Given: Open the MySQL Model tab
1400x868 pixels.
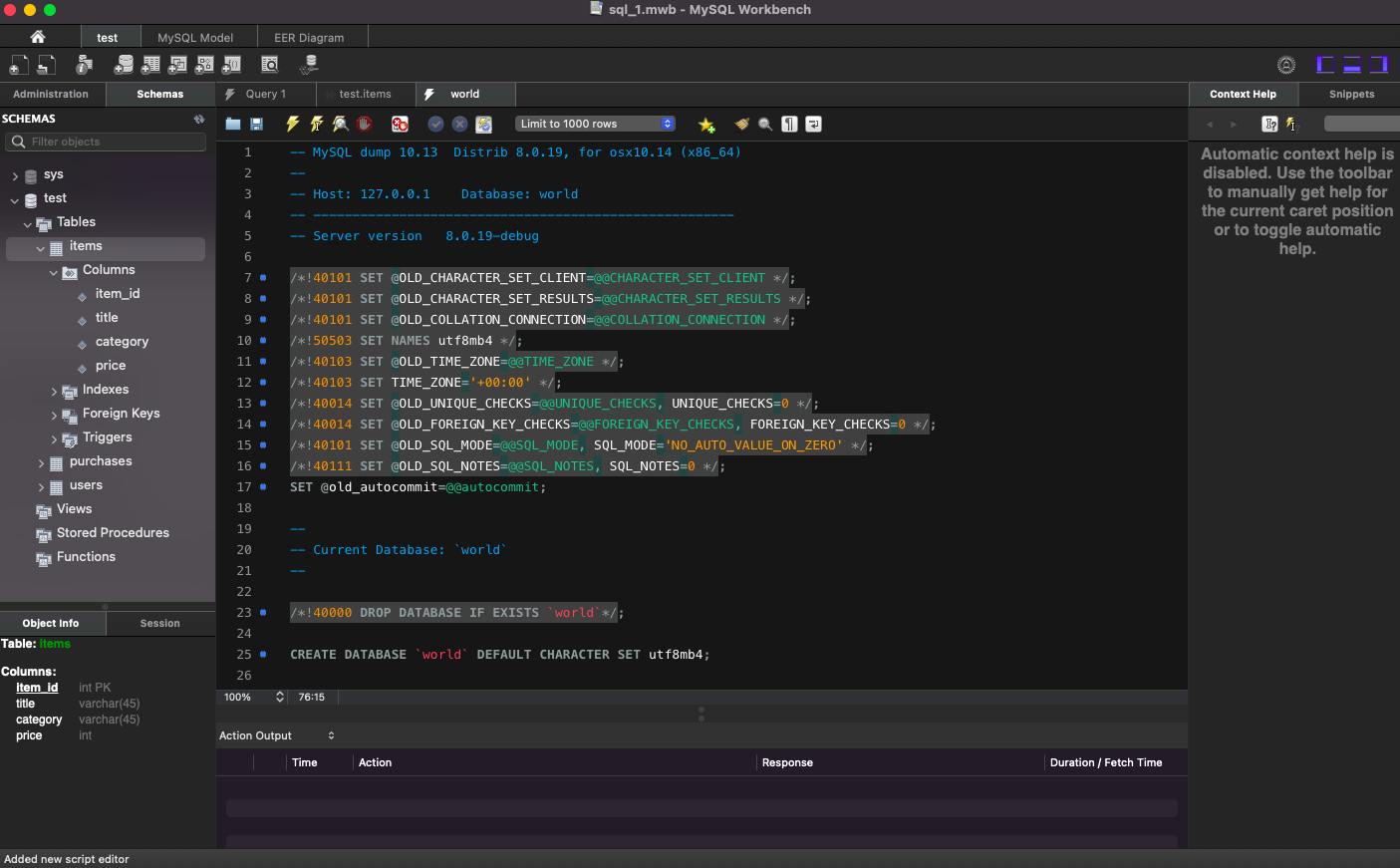Looking at the screenshot, I should pos(195,37).
